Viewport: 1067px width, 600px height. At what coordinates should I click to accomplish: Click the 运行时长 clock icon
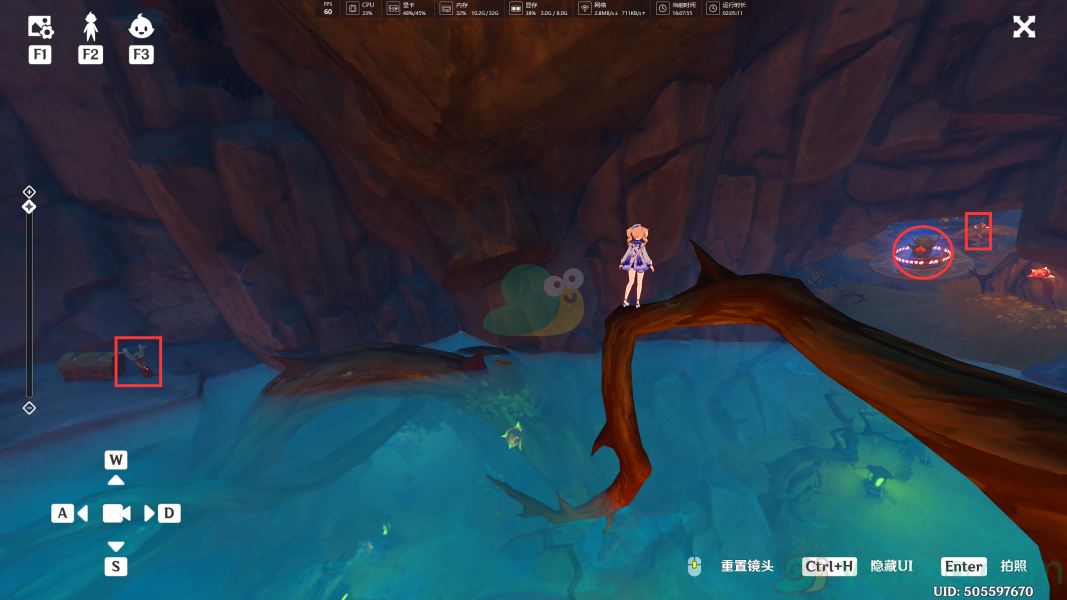(x=712, y=8)
